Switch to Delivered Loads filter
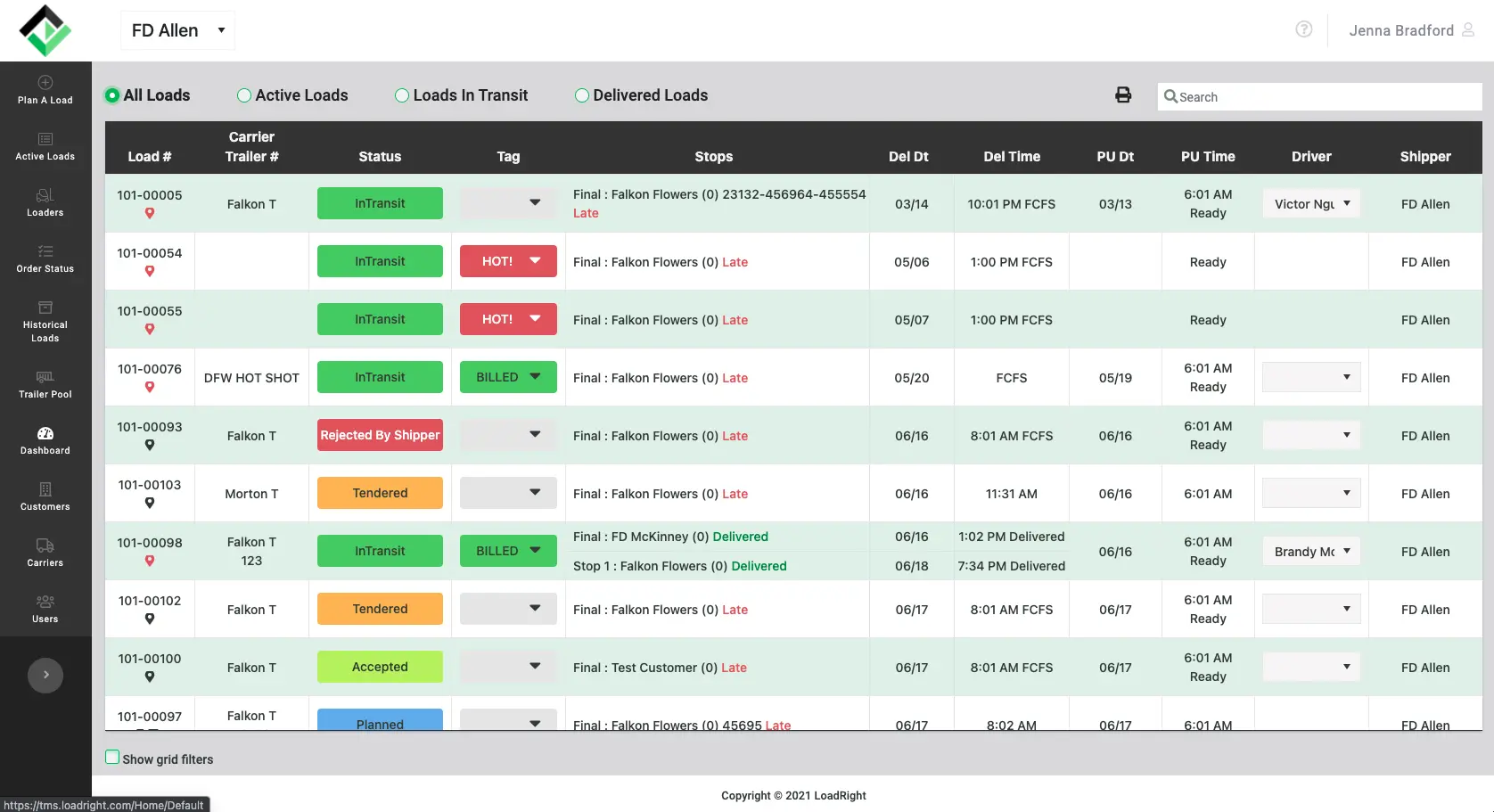 pyautogui.click(x=582, y=95)
